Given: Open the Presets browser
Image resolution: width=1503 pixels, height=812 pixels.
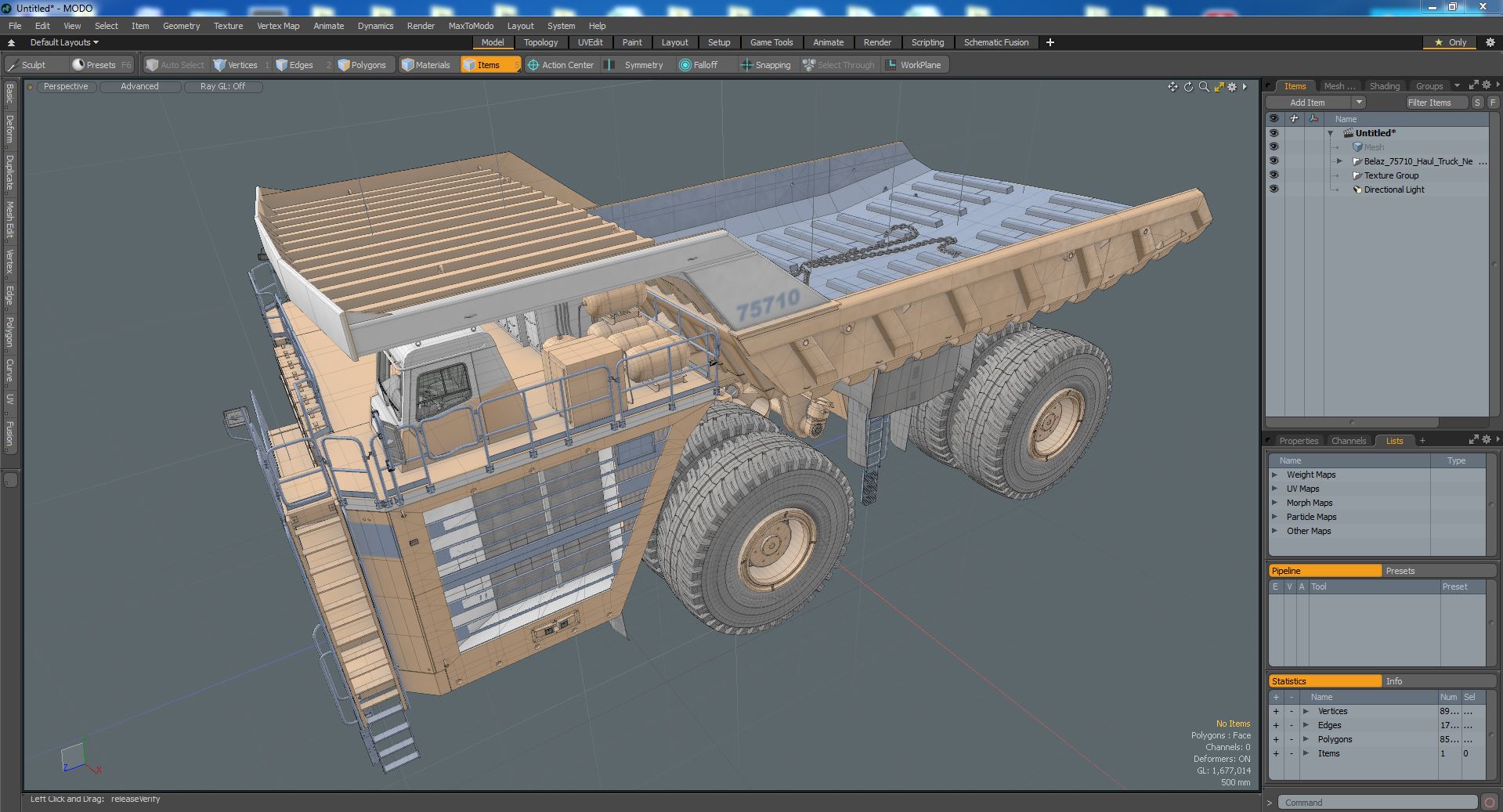Looking at the screenshot, I should point(101,65).
